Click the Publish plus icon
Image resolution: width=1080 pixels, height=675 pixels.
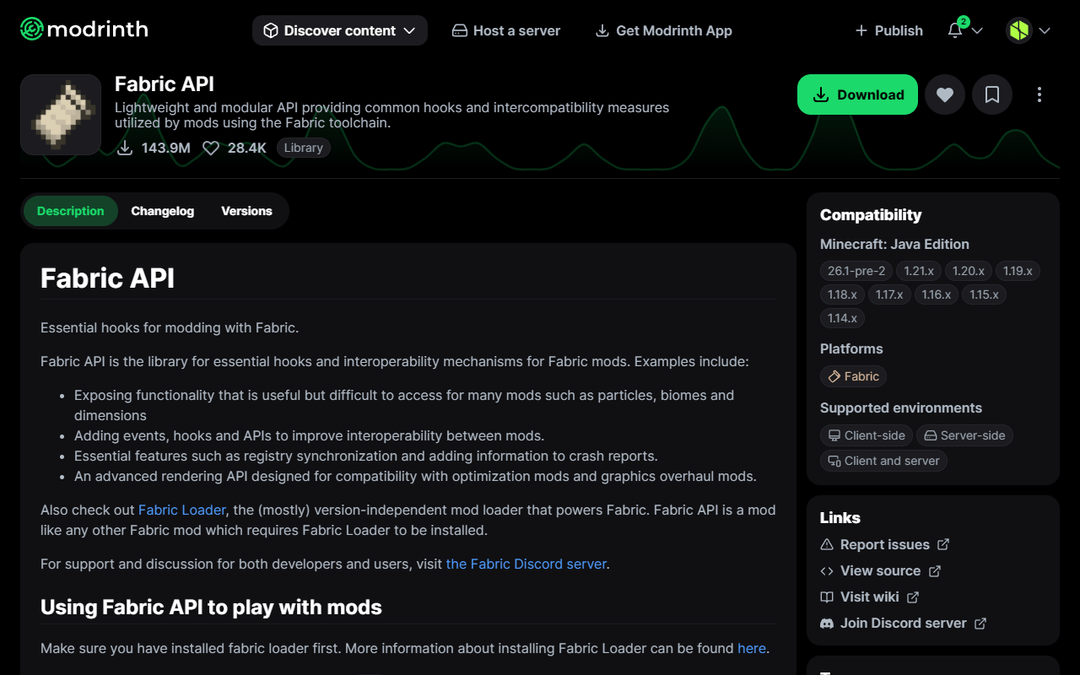[861, 31]
